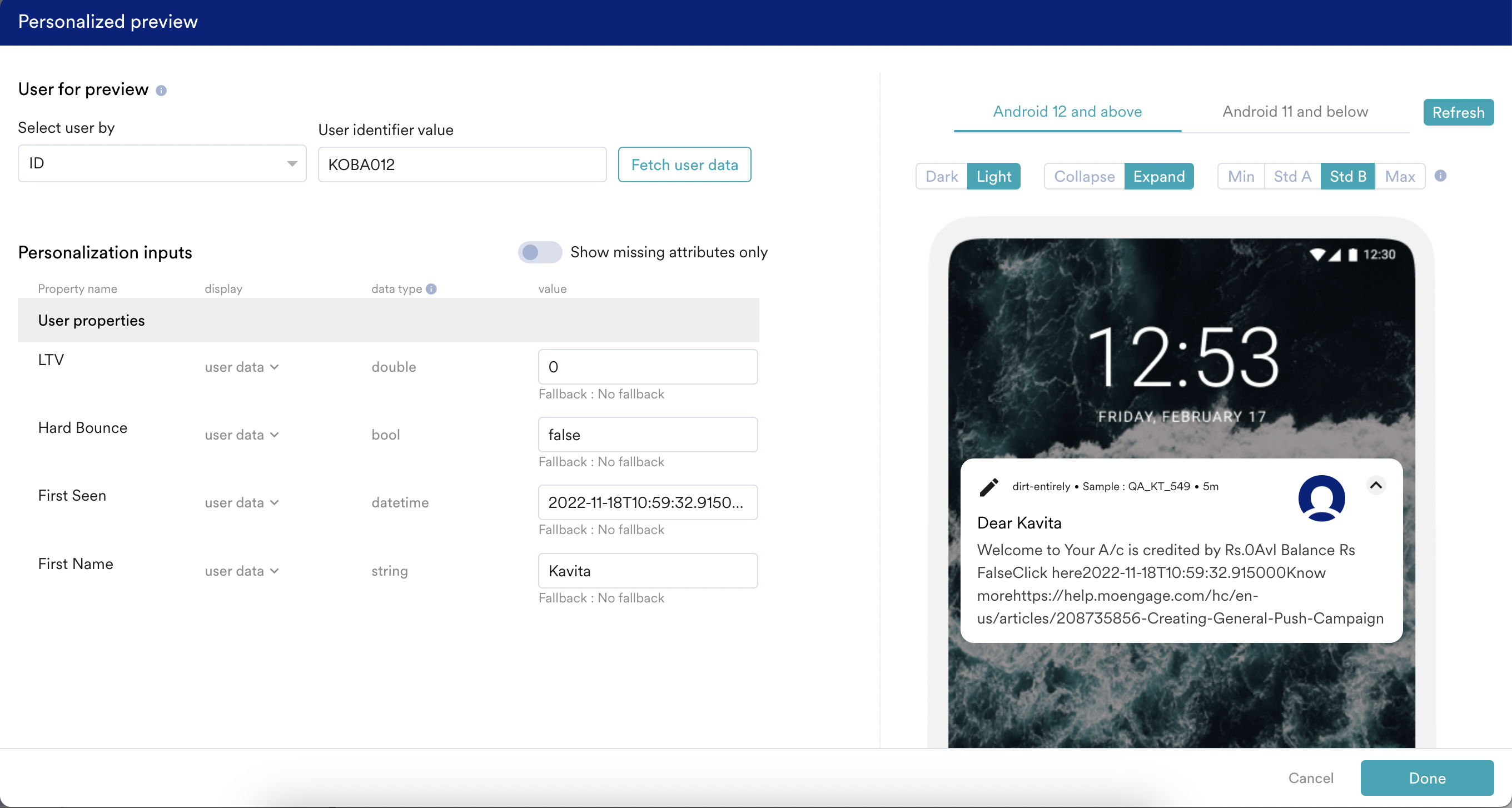Select Android 12 and above tab
1512x808 pixels.
1067,112
